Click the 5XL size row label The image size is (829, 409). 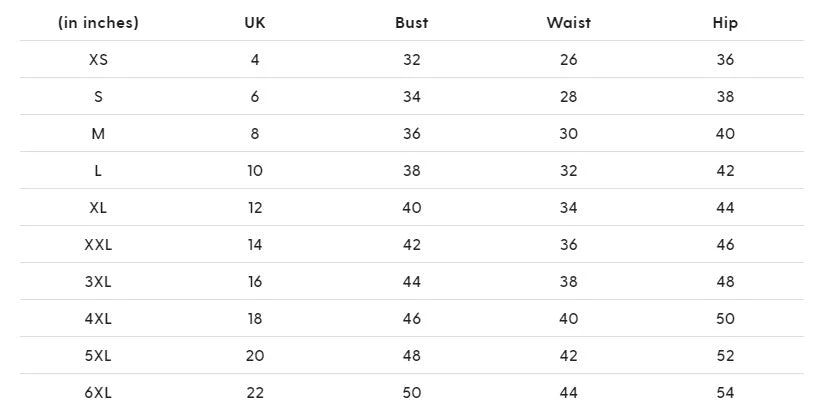point(98,356)
